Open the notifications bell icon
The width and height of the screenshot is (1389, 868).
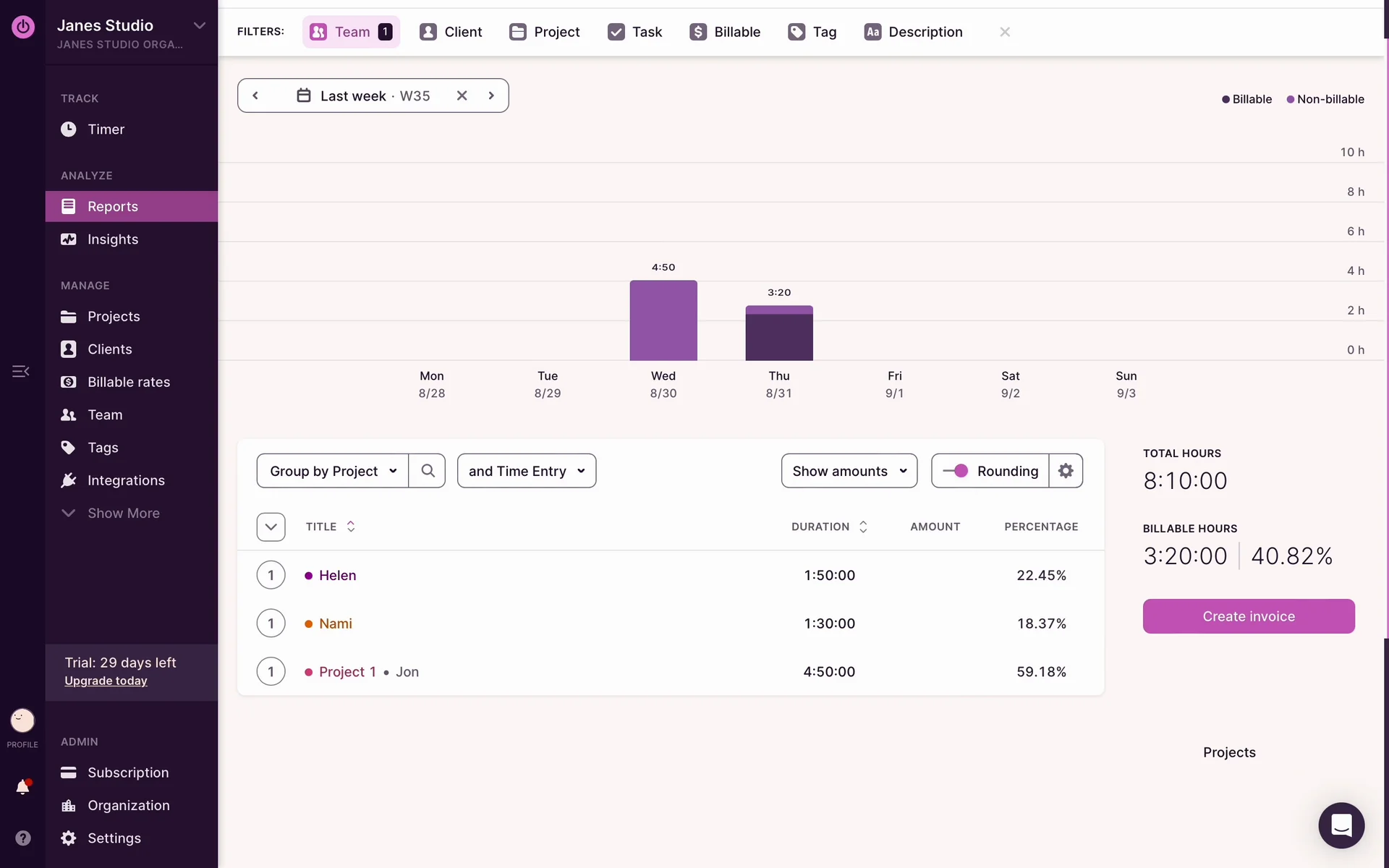pyautogui.click(x=22, y=787)
